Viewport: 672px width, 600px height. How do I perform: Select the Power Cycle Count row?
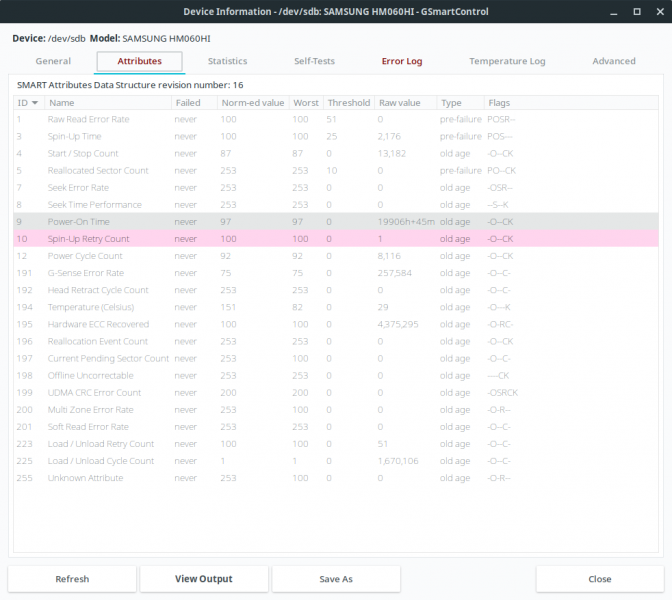(336, 256)
